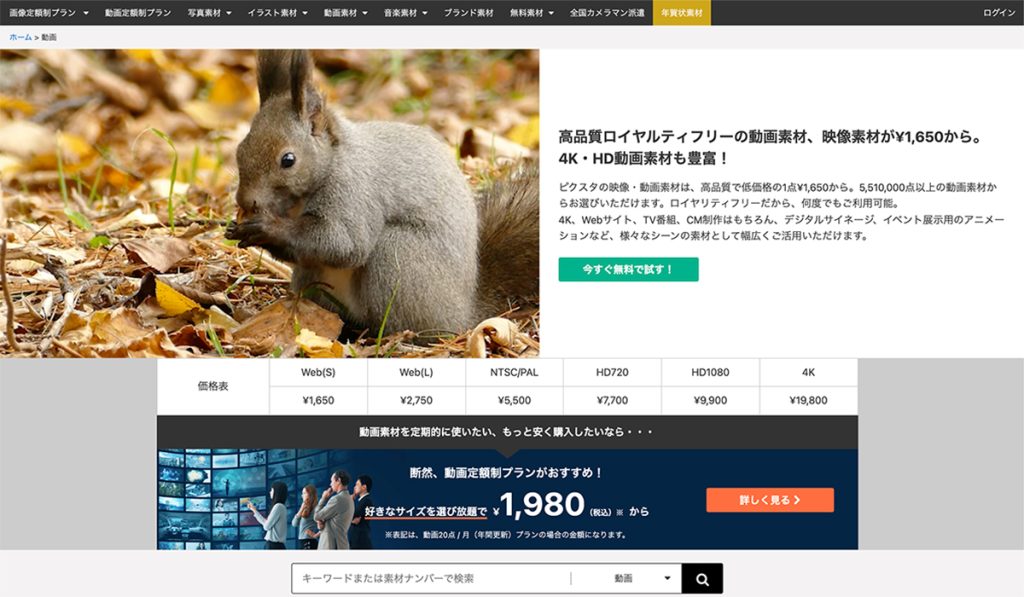
Task: Expand the 無料素材 menu
Action: [531, 13]
